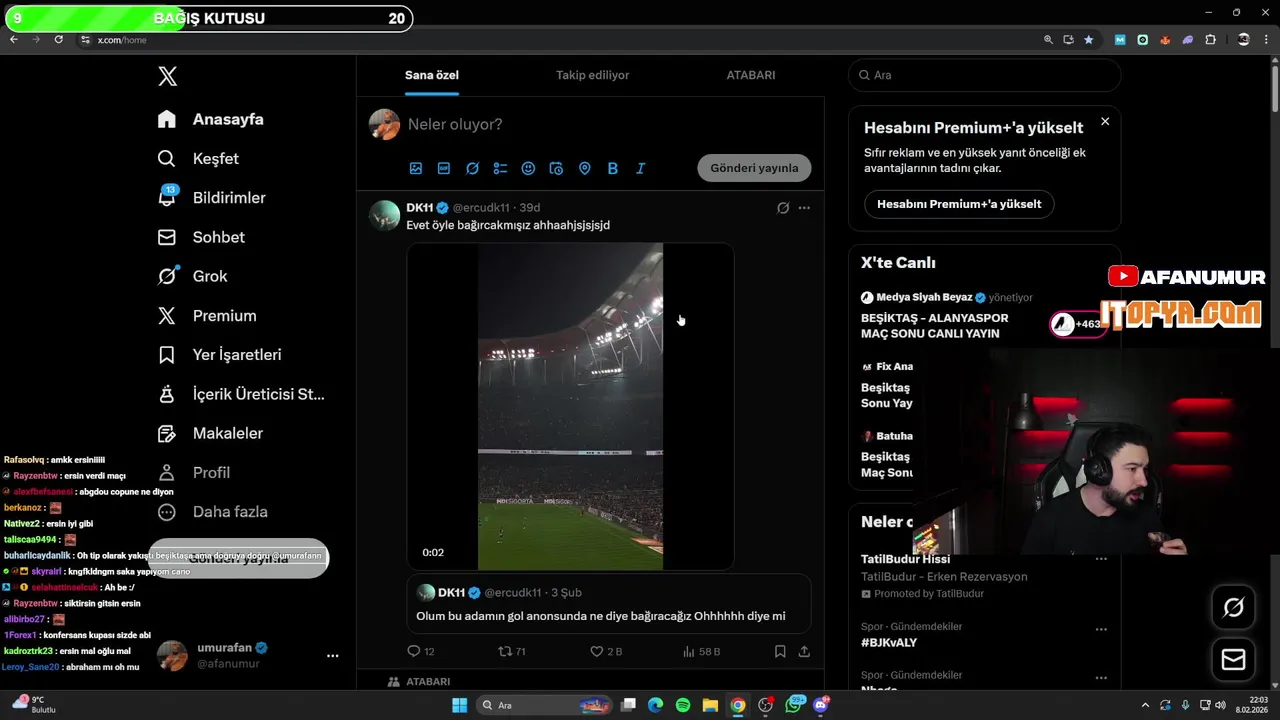The width and height of the screenshot is (1280, 720).
Task: Open the X logo home link
Action: coord(168,76)
